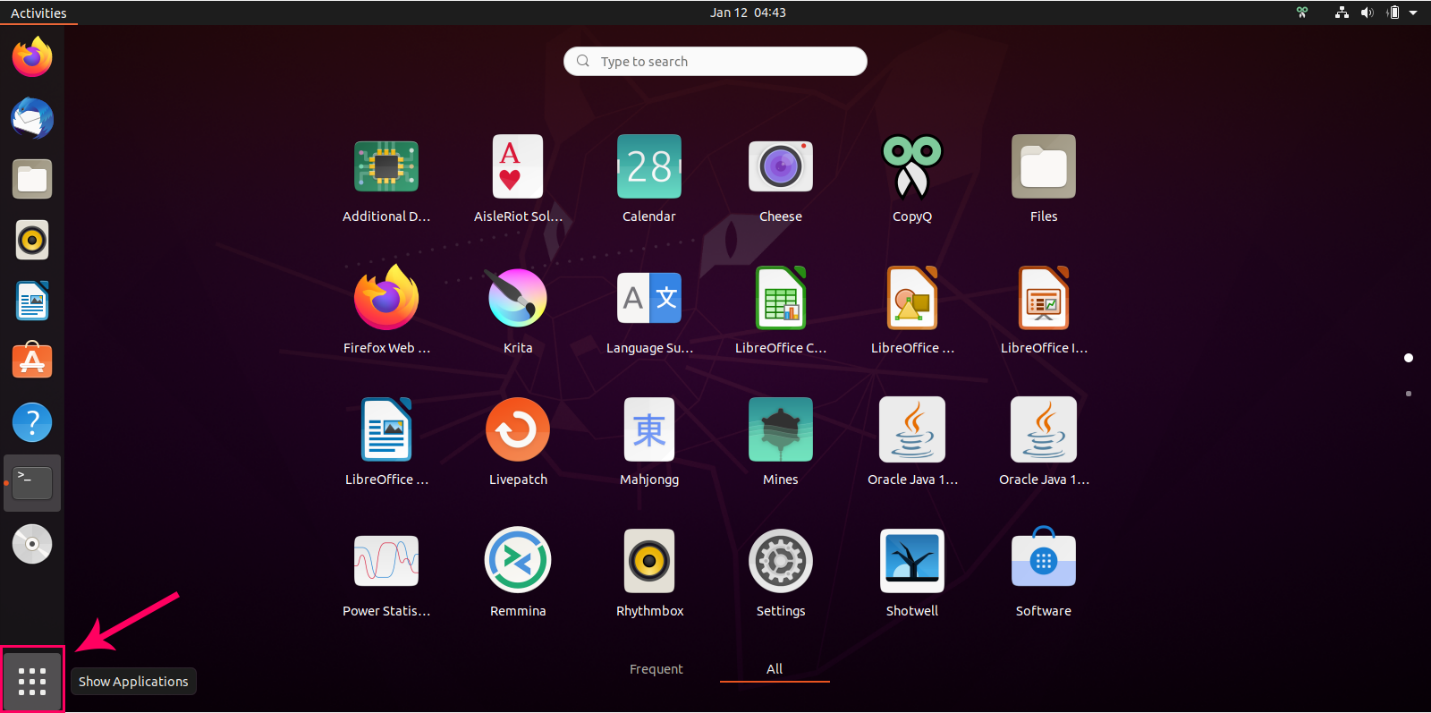Click the Show Applications grid button

coord(32,681)
